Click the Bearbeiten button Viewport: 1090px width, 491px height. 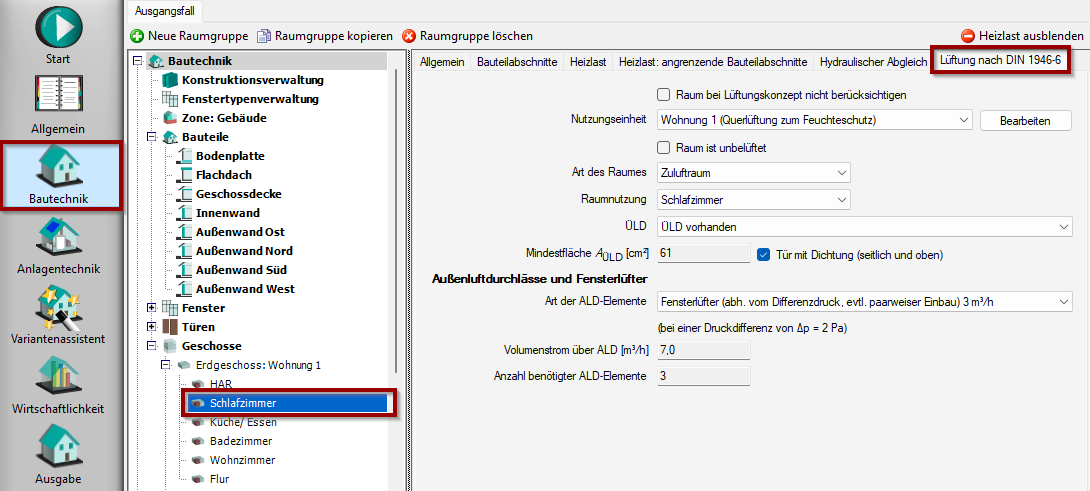coord(1025,121)
